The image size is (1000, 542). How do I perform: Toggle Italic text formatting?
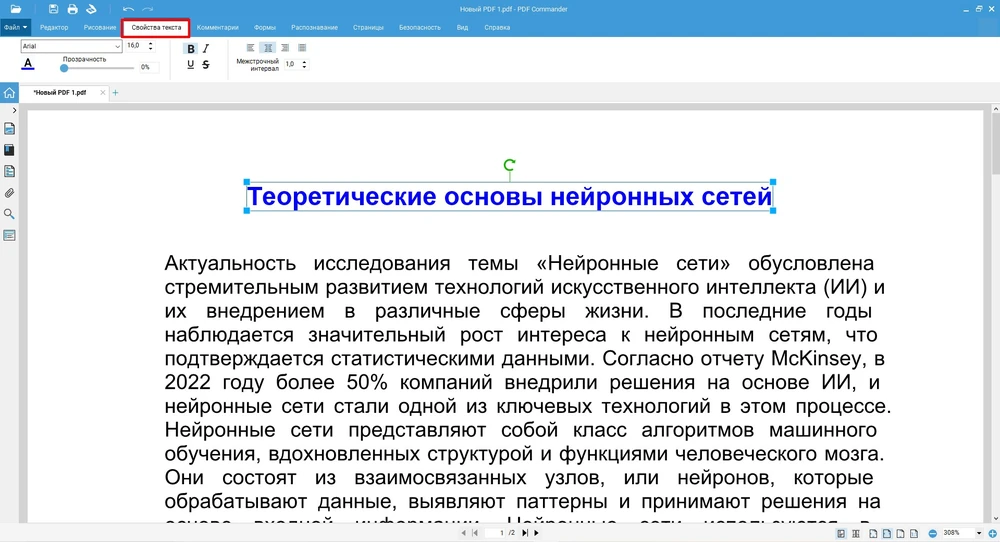click(206, 48)
